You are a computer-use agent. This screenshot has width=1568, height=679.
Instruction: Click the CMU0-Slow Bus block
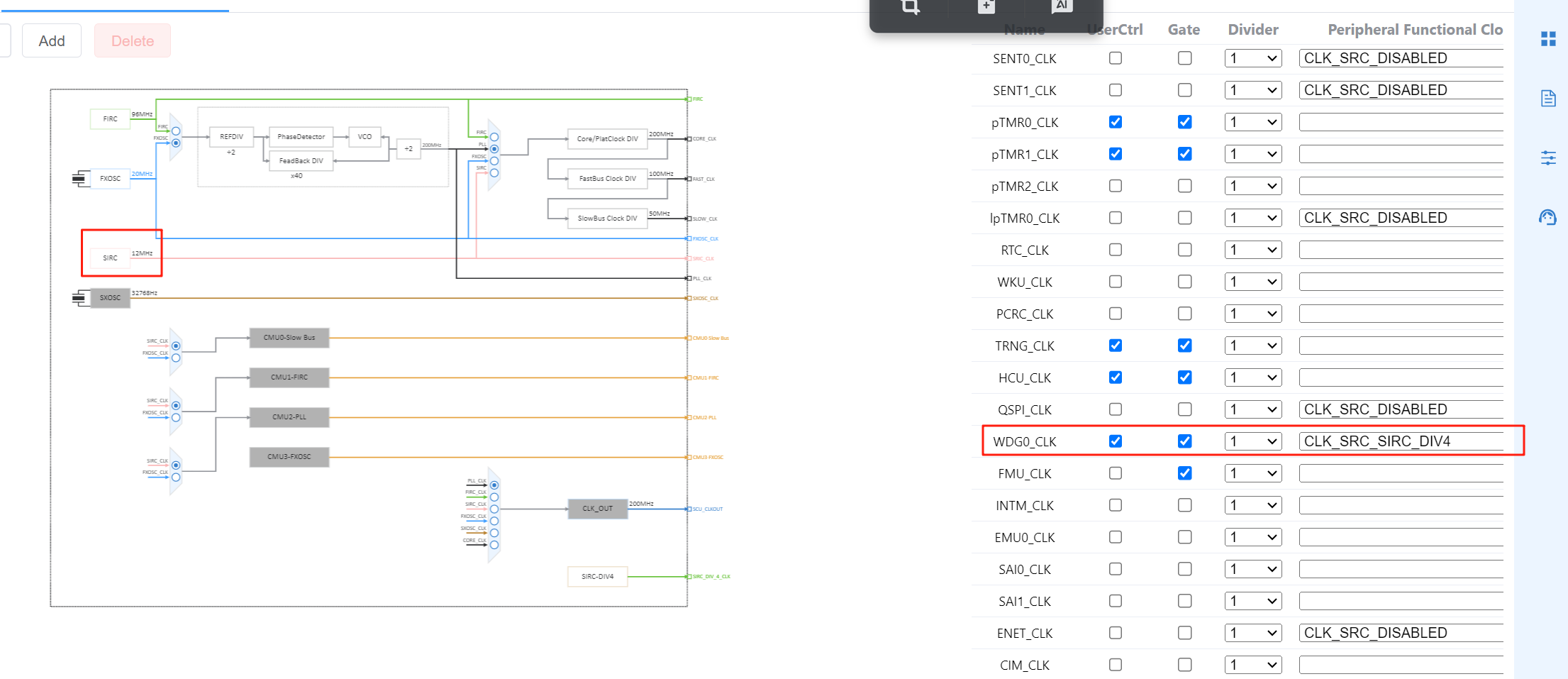(x=289, y=338)
